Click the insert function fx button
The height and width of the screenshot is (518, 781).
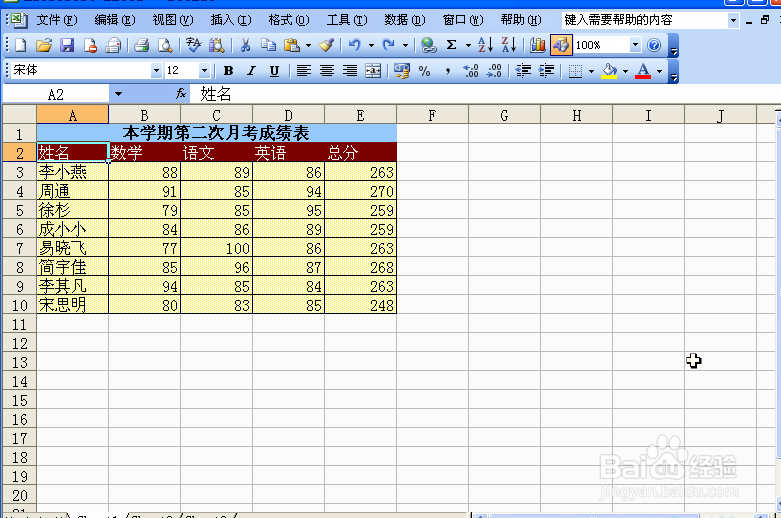coord(181,93)
